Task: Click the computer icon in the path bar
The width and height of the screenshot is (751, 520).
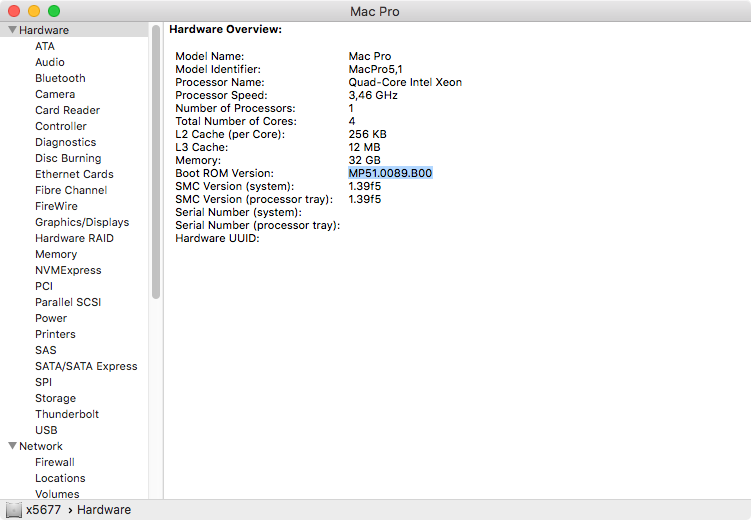Action: point(14,510)
